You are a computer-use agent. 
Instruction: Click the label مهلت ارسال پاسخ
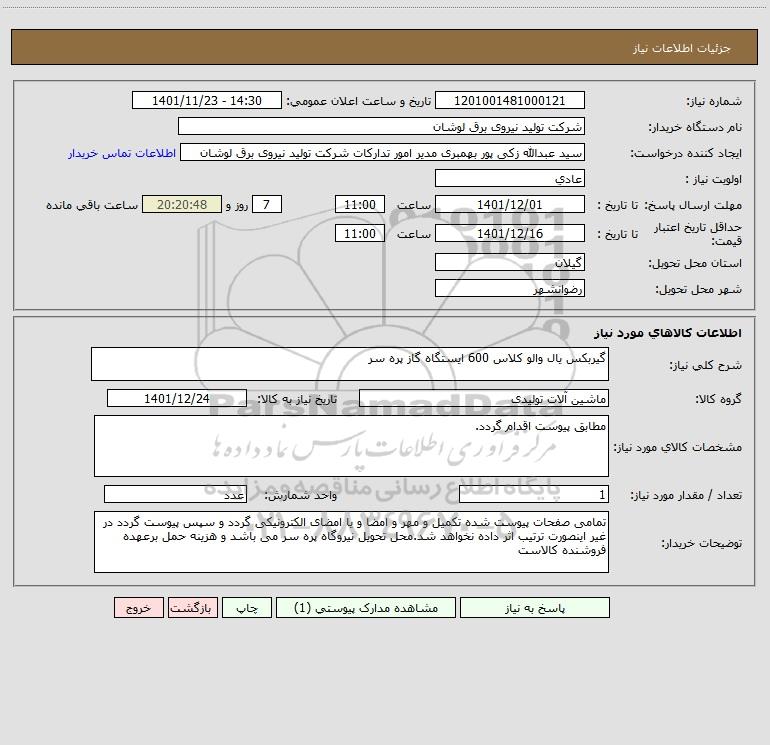[x=692, y=205]
